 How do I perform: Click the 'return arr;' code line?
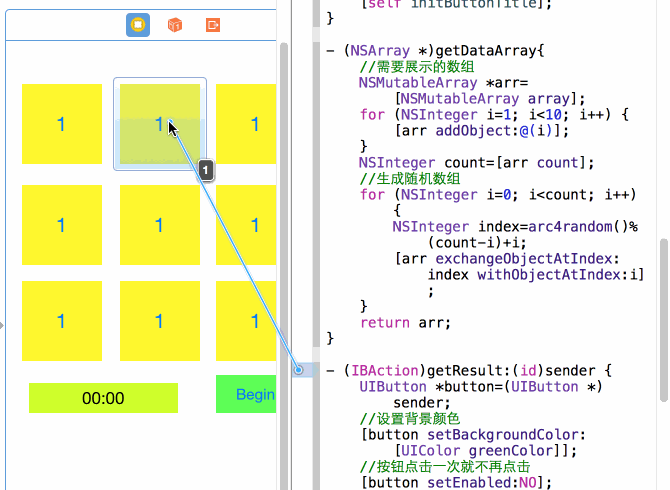(406, 322)
